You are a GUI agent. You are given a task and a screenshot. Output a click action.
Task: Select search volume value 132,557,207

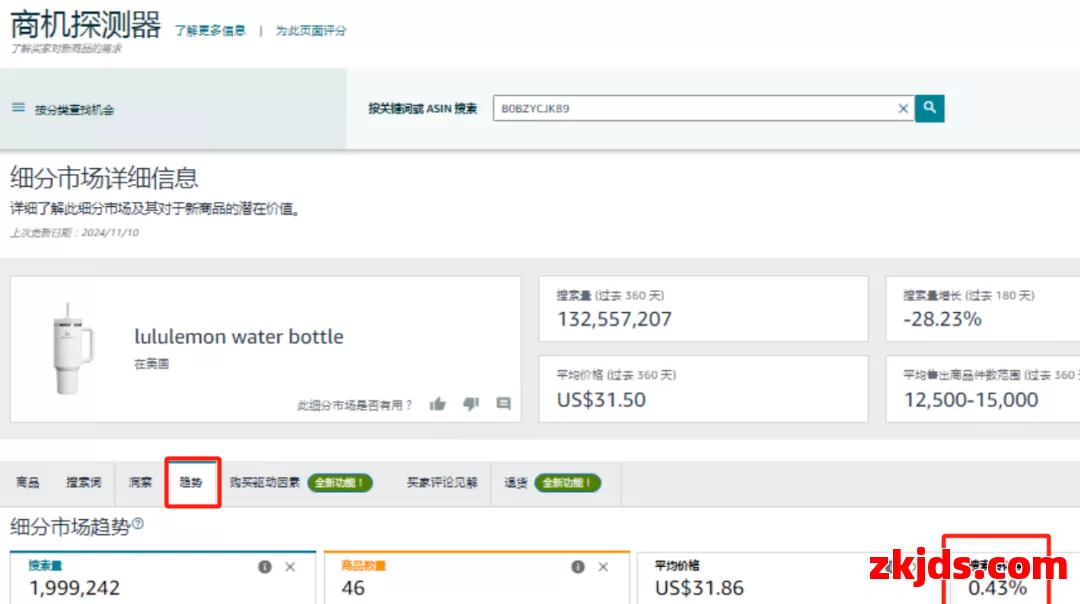[614, 320]
